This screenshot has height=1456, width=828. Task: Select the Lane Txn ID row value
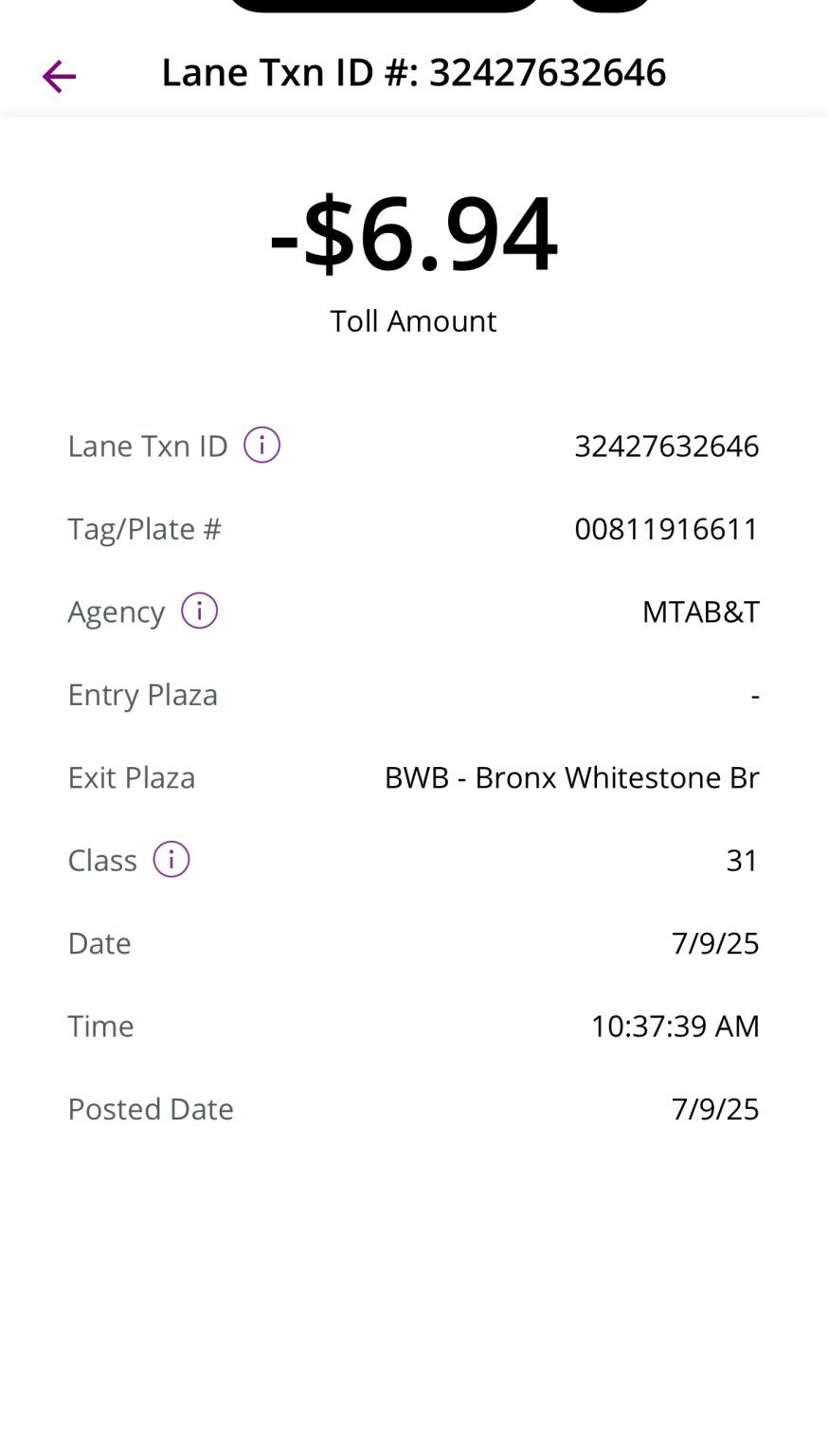coord(666,446)
